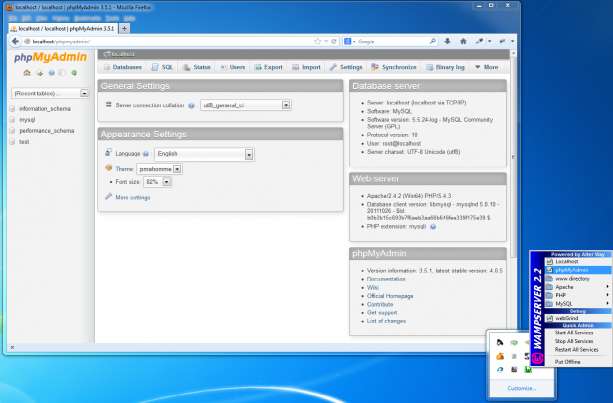The width and height of the screenshot is (613, 403).
Task: Open the Synchronize tab
Action: pyautogui.click(x=394, y=67)
